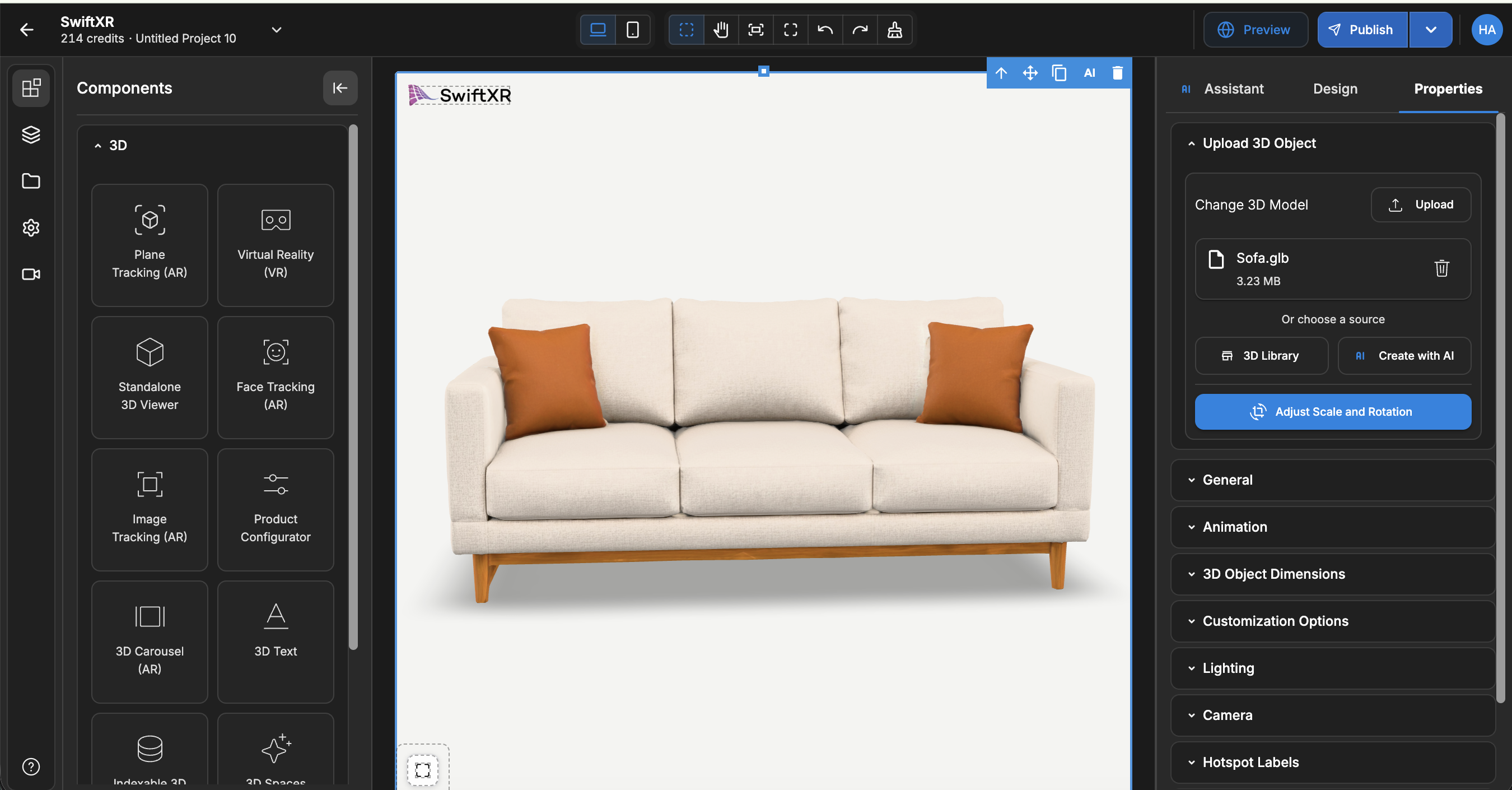
Task: Select the SwiftXR logo on canvas
Action: 460,95
